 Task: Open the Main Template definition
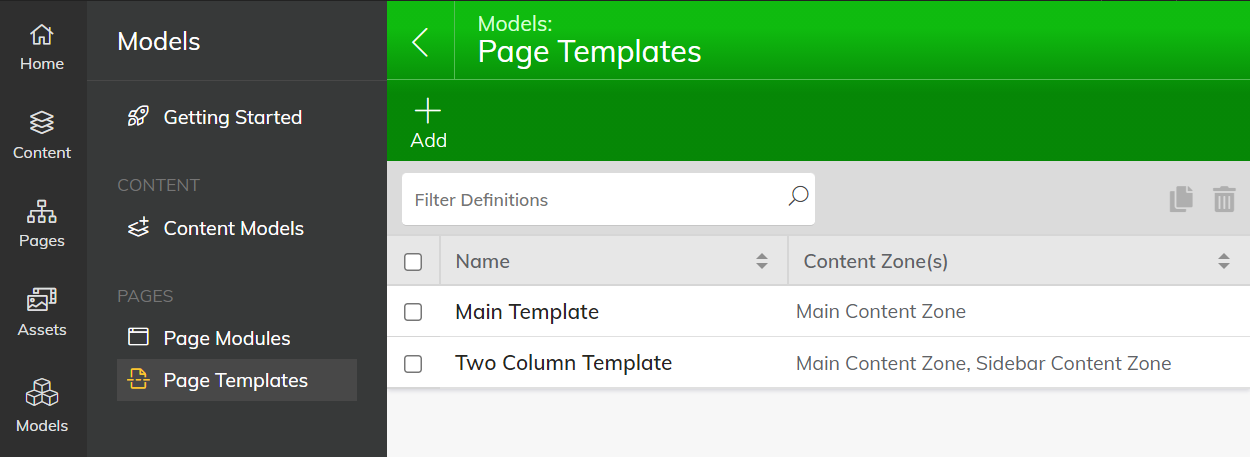527,312
